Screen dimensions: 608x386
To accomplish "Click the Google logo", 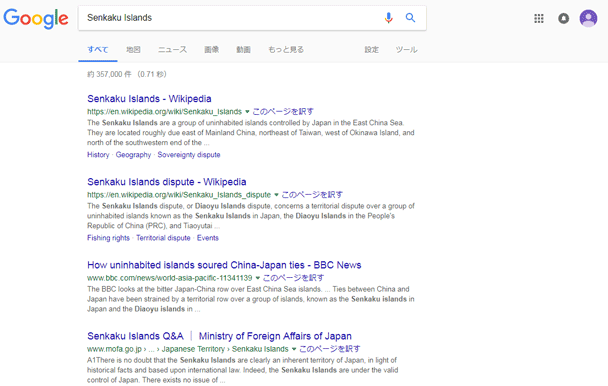I will [x=36, y=18].
